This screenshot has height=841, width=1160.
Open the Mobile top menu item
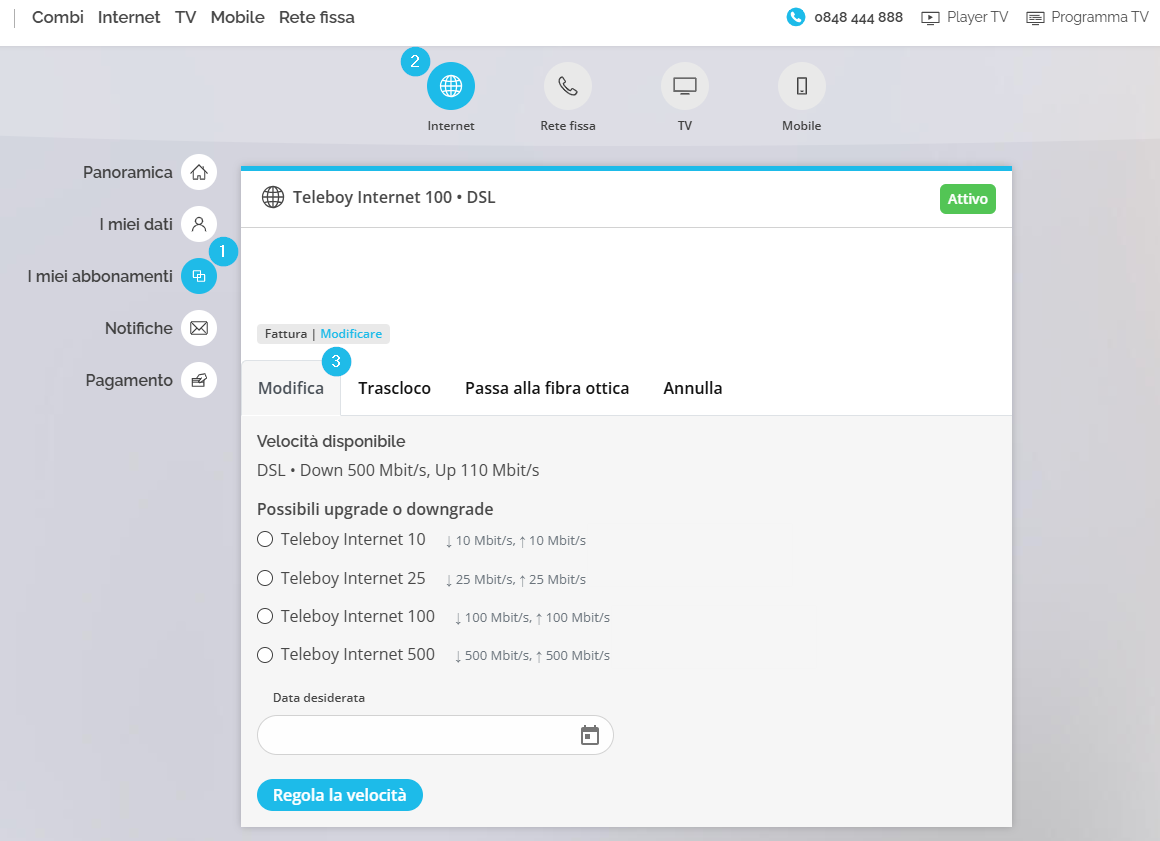(237, 17)
